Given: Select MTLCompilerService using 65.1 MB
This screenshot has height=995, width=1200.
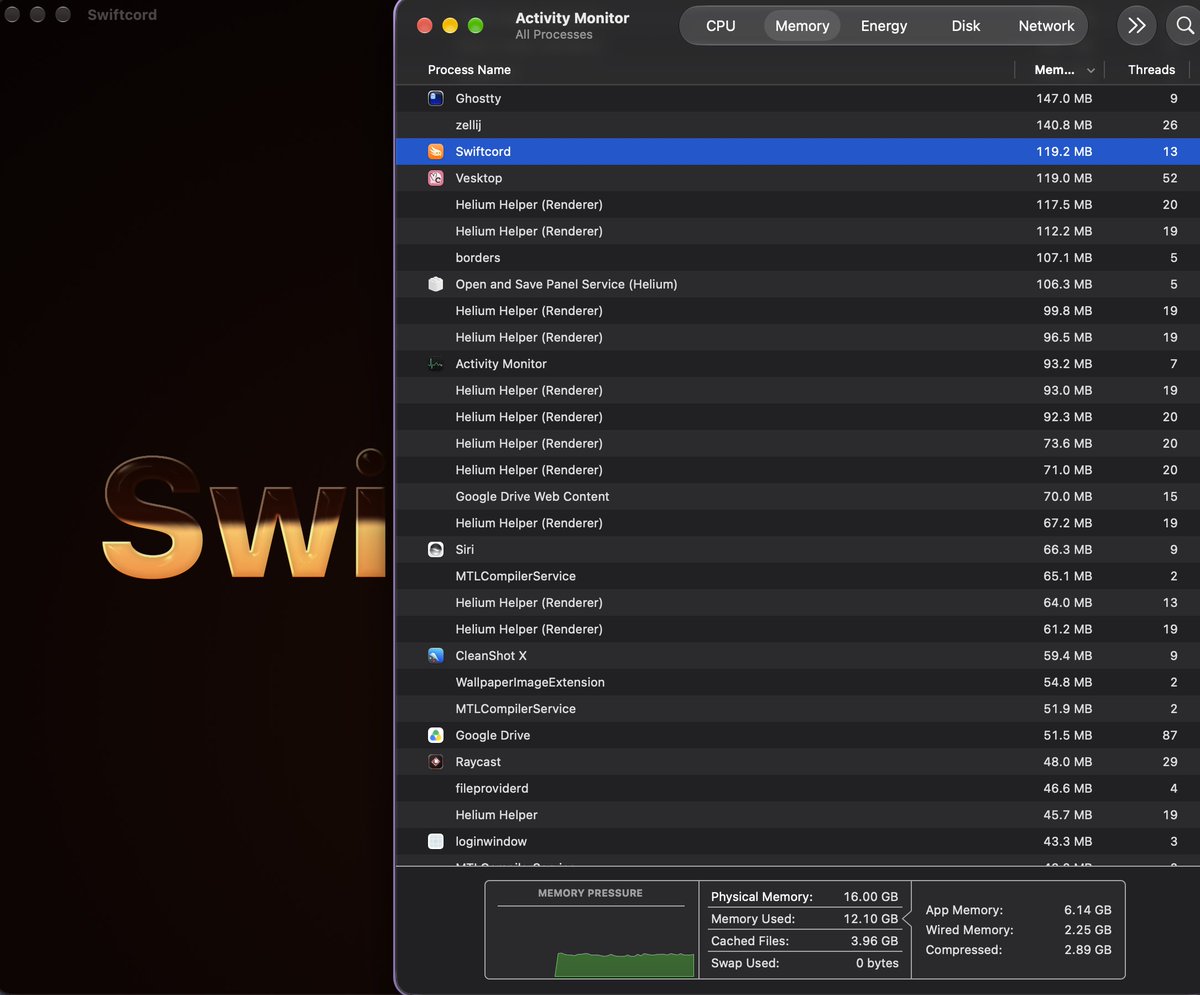Looking at the screenshot, I should click(797, 576).
